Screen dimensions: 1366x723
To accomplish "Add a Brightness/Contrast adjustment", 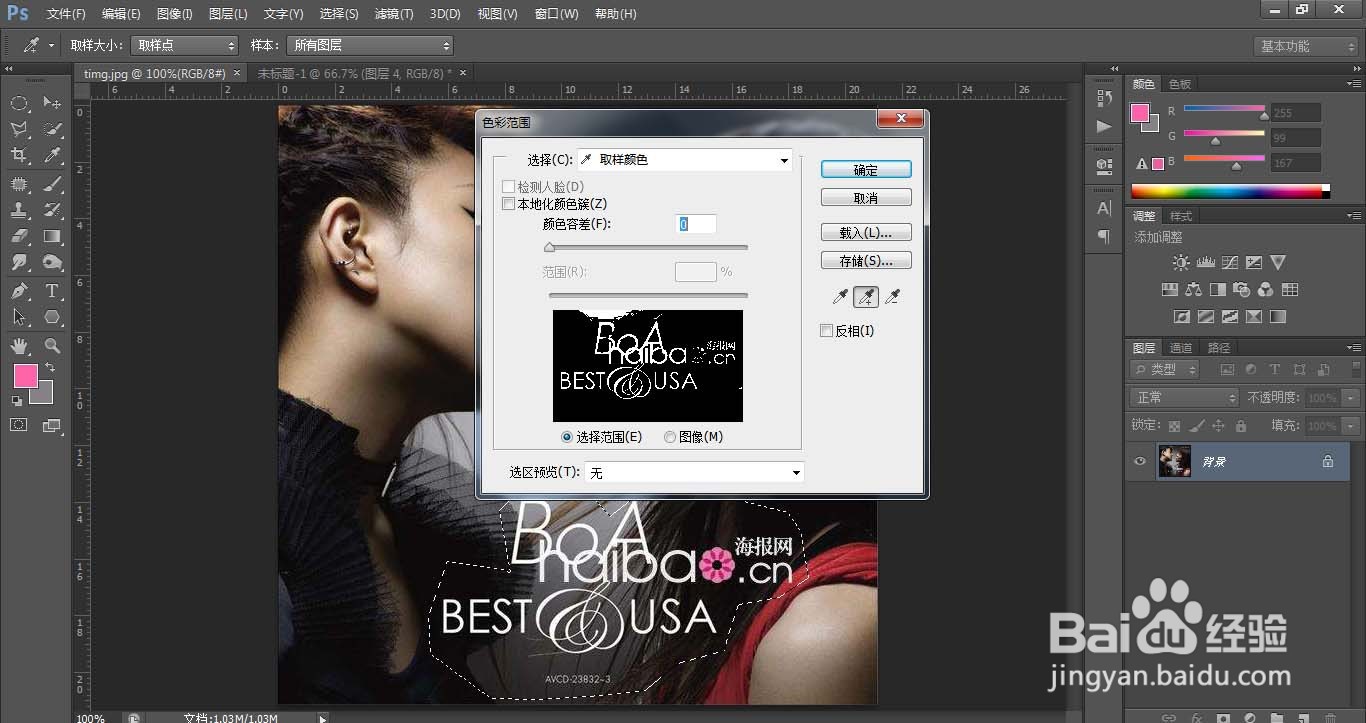I will coord(1181,263).
